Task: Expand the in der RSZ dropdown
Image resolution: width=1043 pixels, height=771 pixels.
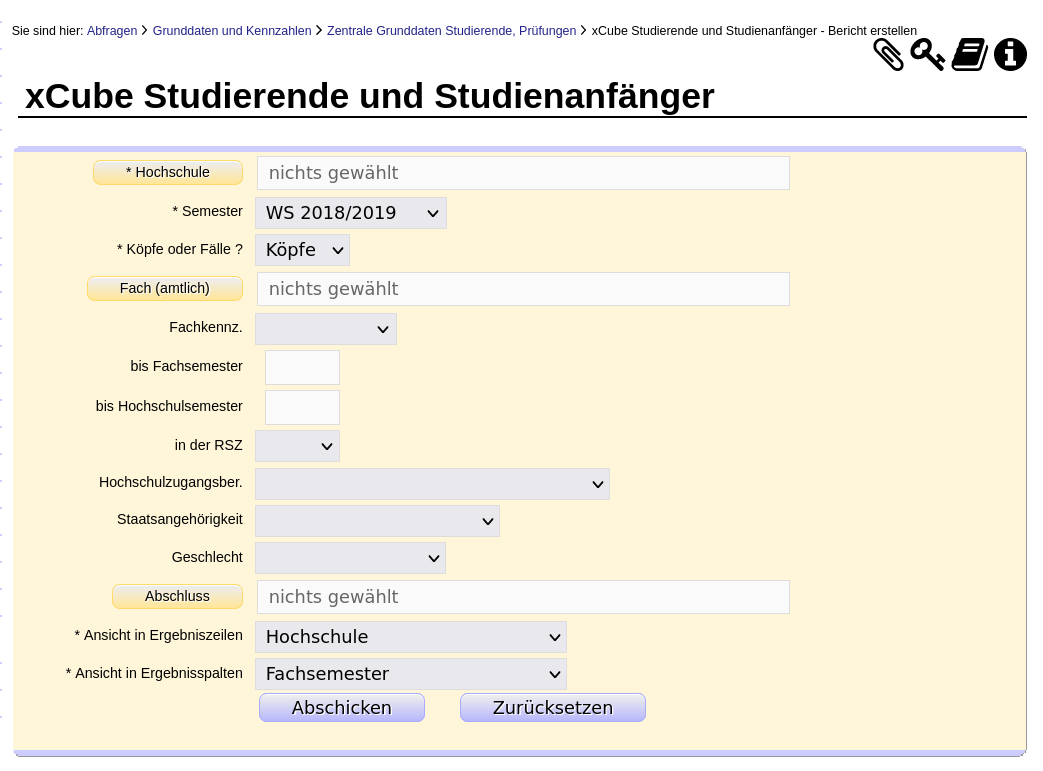Action: pos(297,446)
